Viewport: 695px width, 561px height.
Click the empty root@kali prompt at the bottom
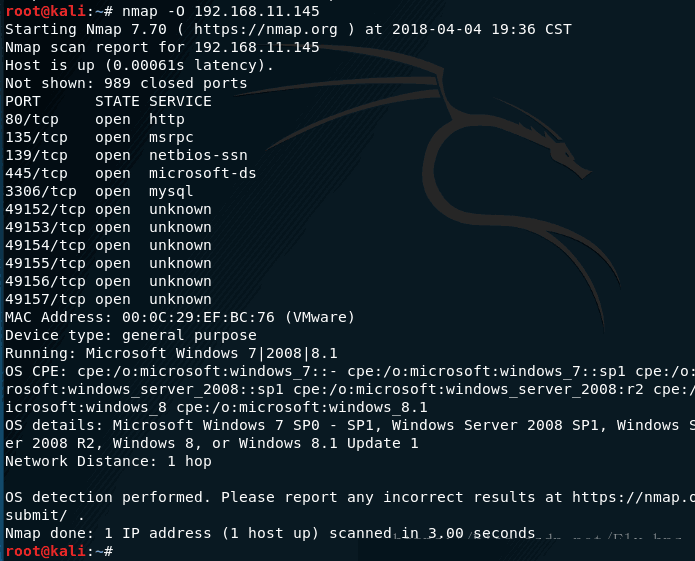tap(59, 552)
